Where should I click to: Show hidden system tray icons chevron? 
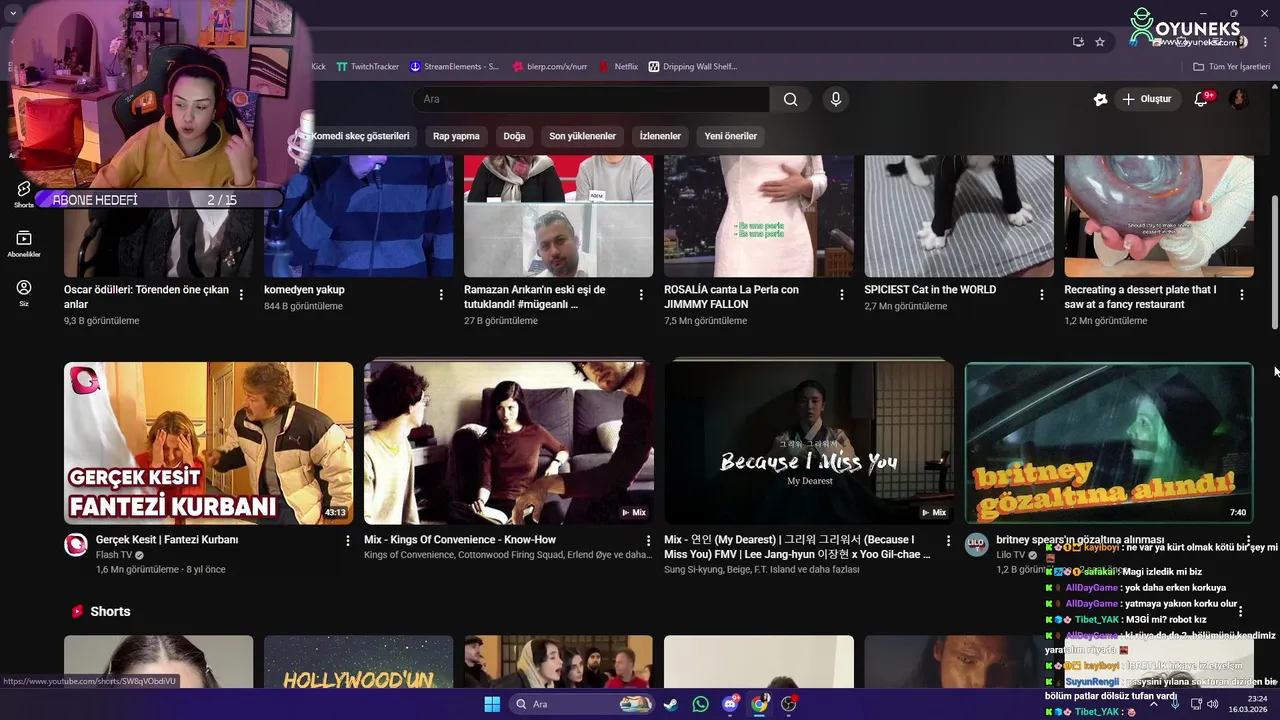tap(1154, 704)
